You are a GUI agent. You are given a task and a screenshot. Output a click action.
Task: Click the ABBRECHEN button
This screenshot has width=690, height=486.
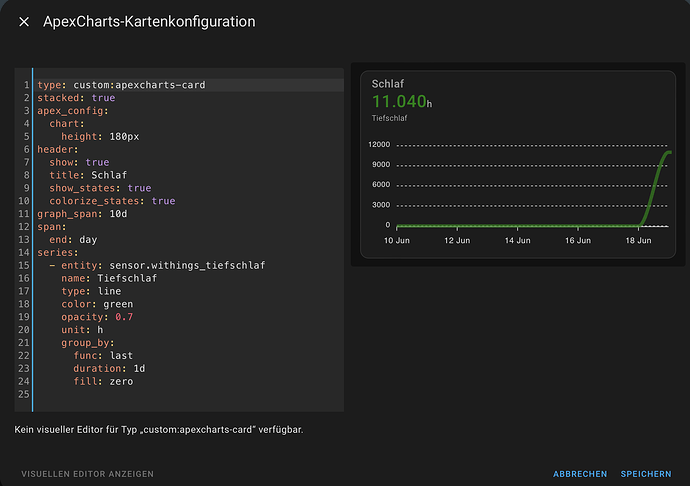[580, 474]
